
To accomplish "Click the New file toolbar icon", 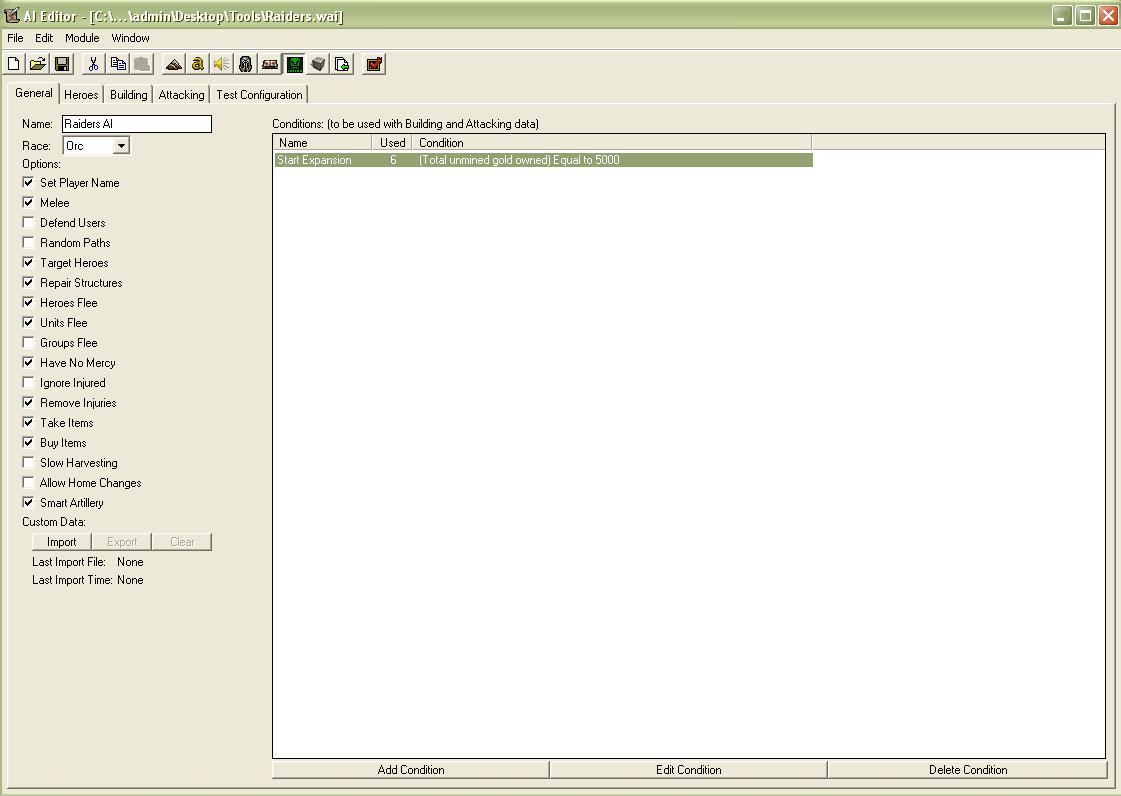I will point(14,64).
